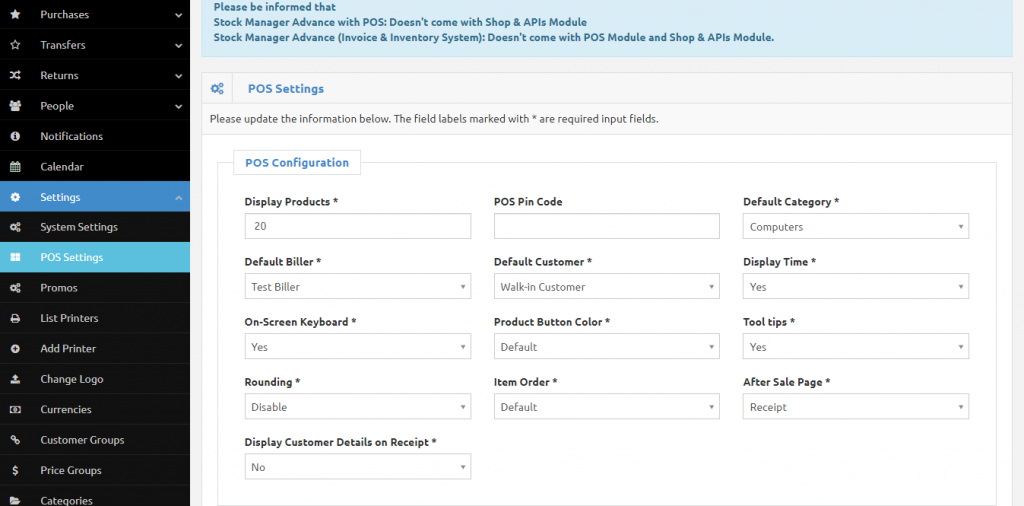This screenshot has height=506, width=1024.
Task: Click the star icon next to Purchases
Action: point(15,14)
